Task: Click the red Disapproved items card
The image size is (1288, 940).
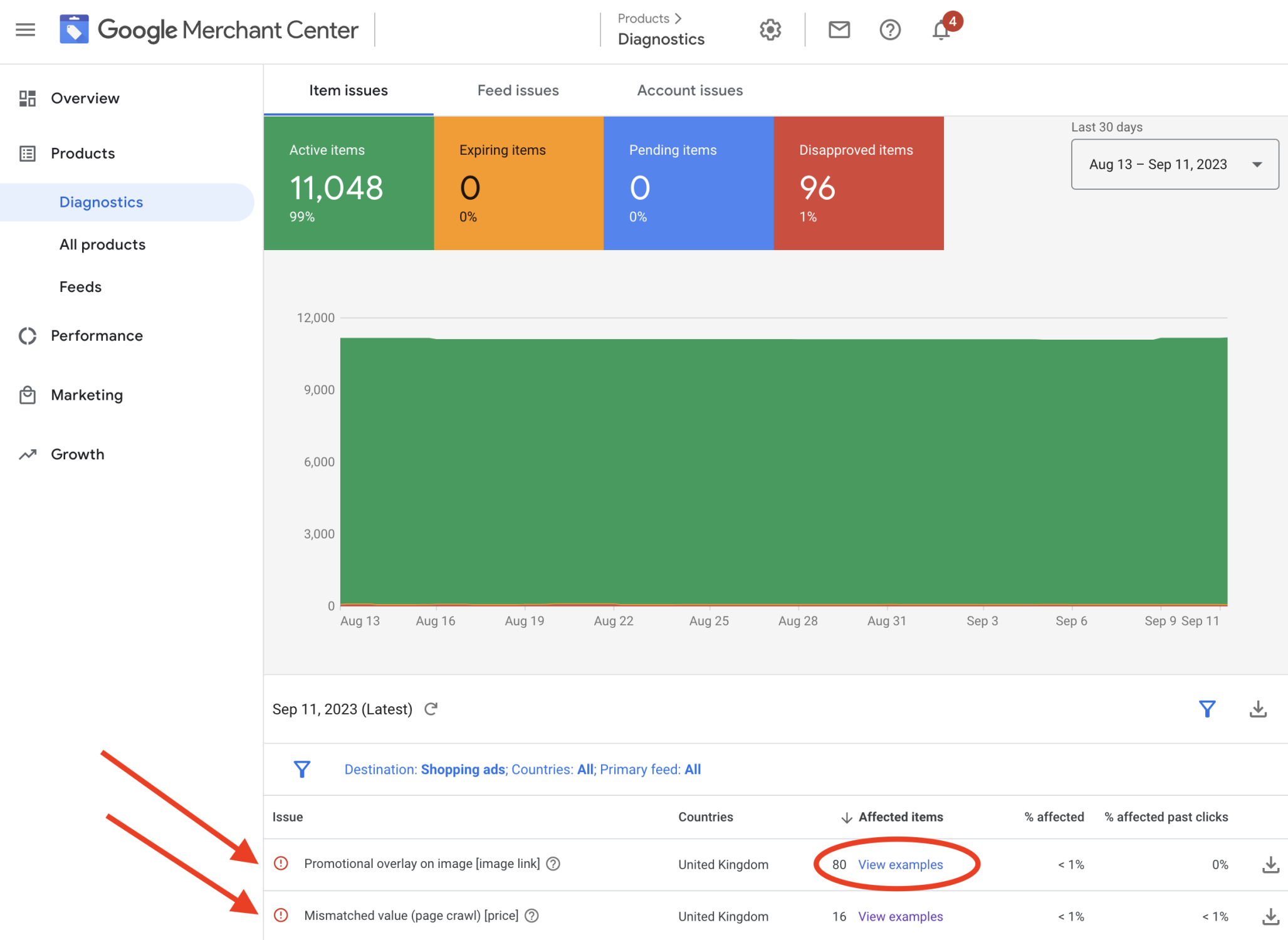Action: [859, 183]
